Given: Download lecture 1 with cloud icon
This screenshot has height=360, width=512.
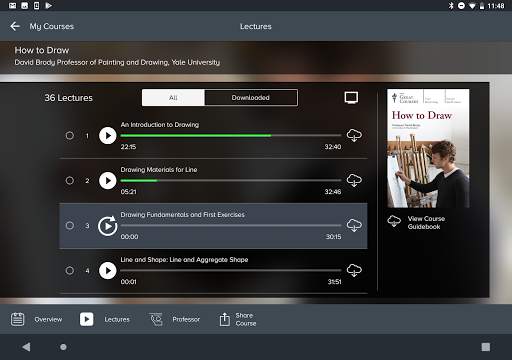Looking at the screenshot, I should pos(354,135).
